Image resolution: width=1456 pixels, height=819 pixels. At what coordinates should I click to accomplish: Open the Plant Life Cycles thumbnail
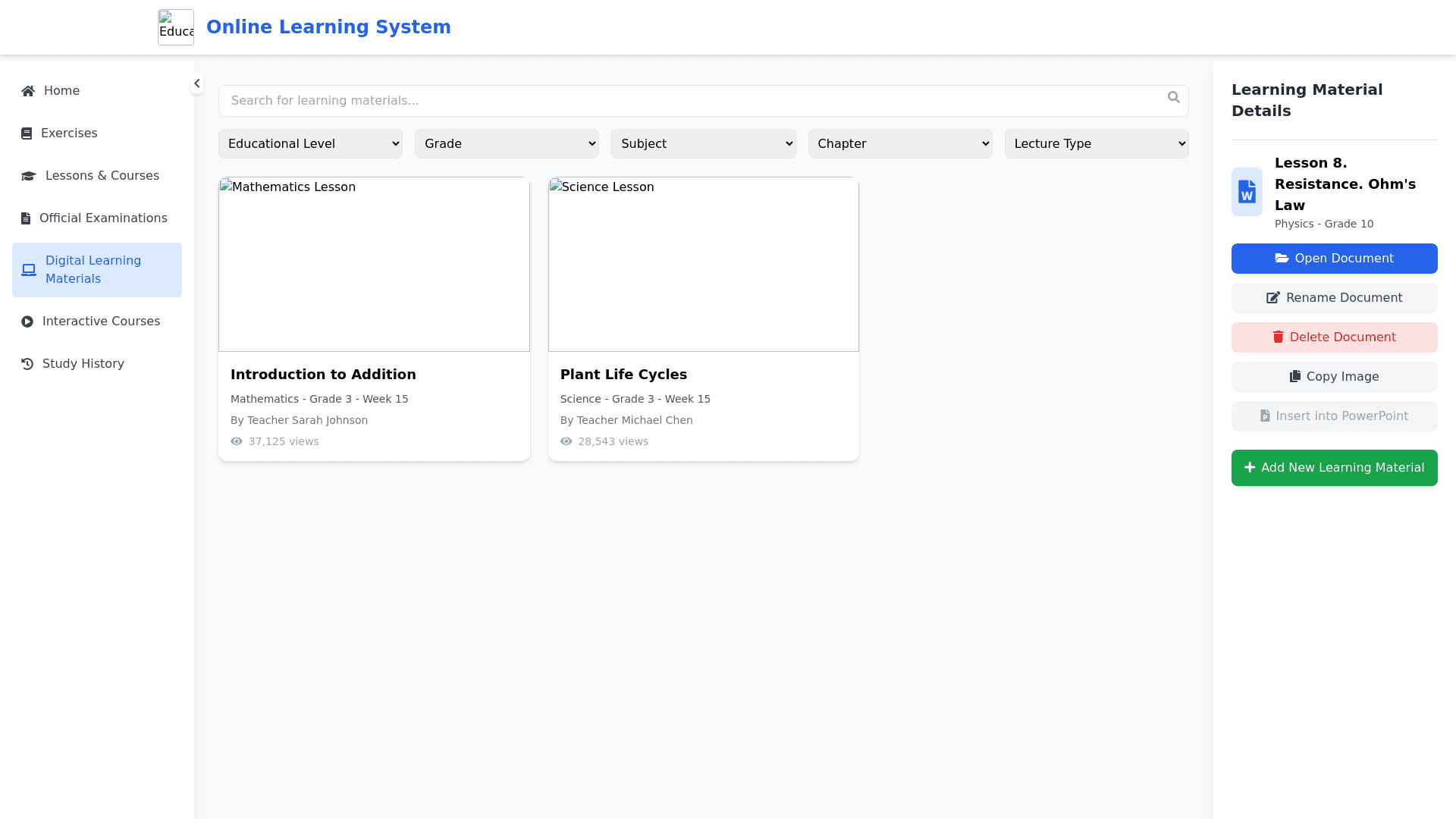click(703, 265)
